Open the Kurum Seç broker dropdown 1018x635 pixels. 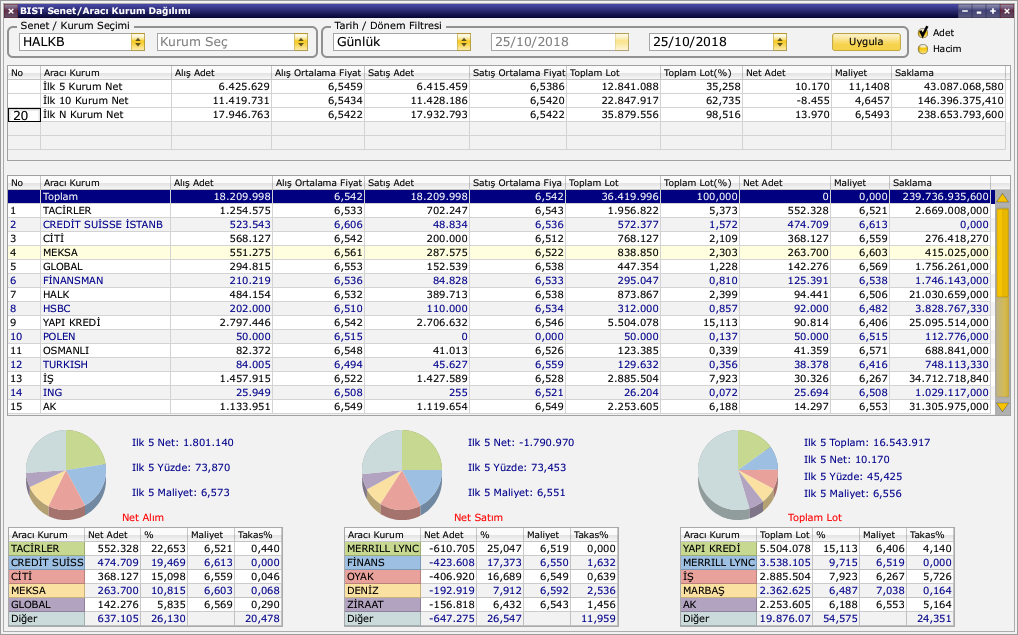coord(300,42)
